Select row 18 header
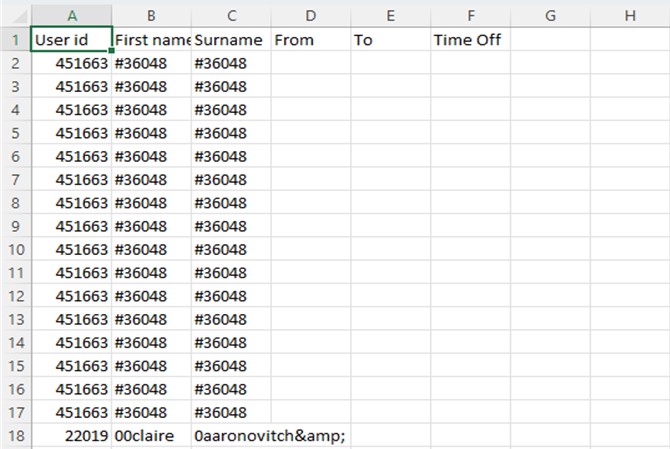 coord(16,436)
